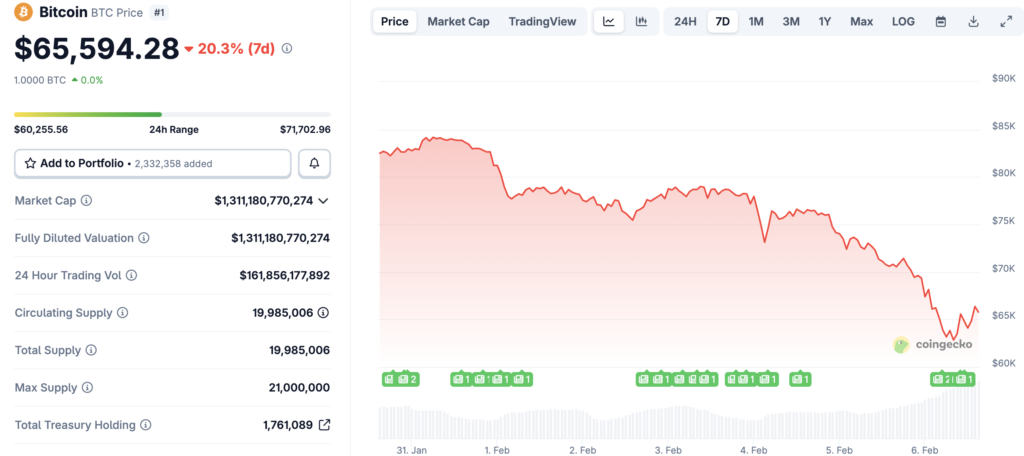Click the Add to Portfolio button
This screenshot has height=456, width=1024.
(152, 163)
